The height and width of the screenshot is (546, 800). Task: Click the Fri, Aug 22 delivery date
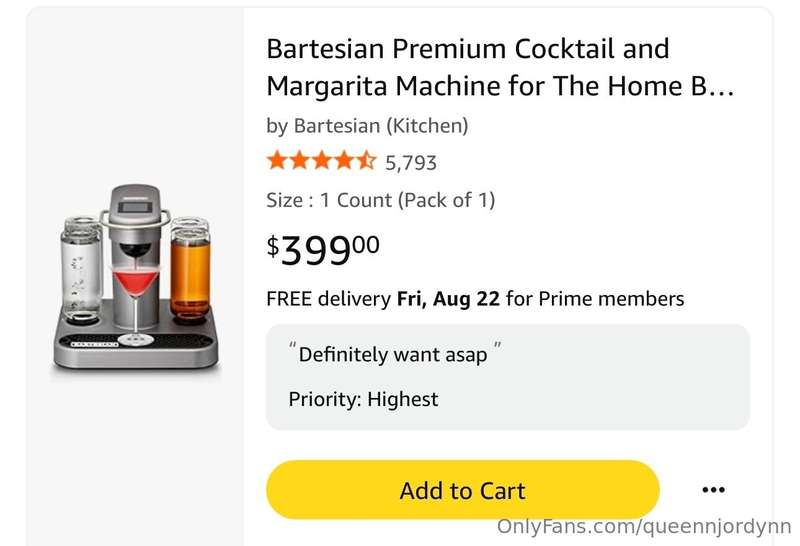tap(448, 299)
